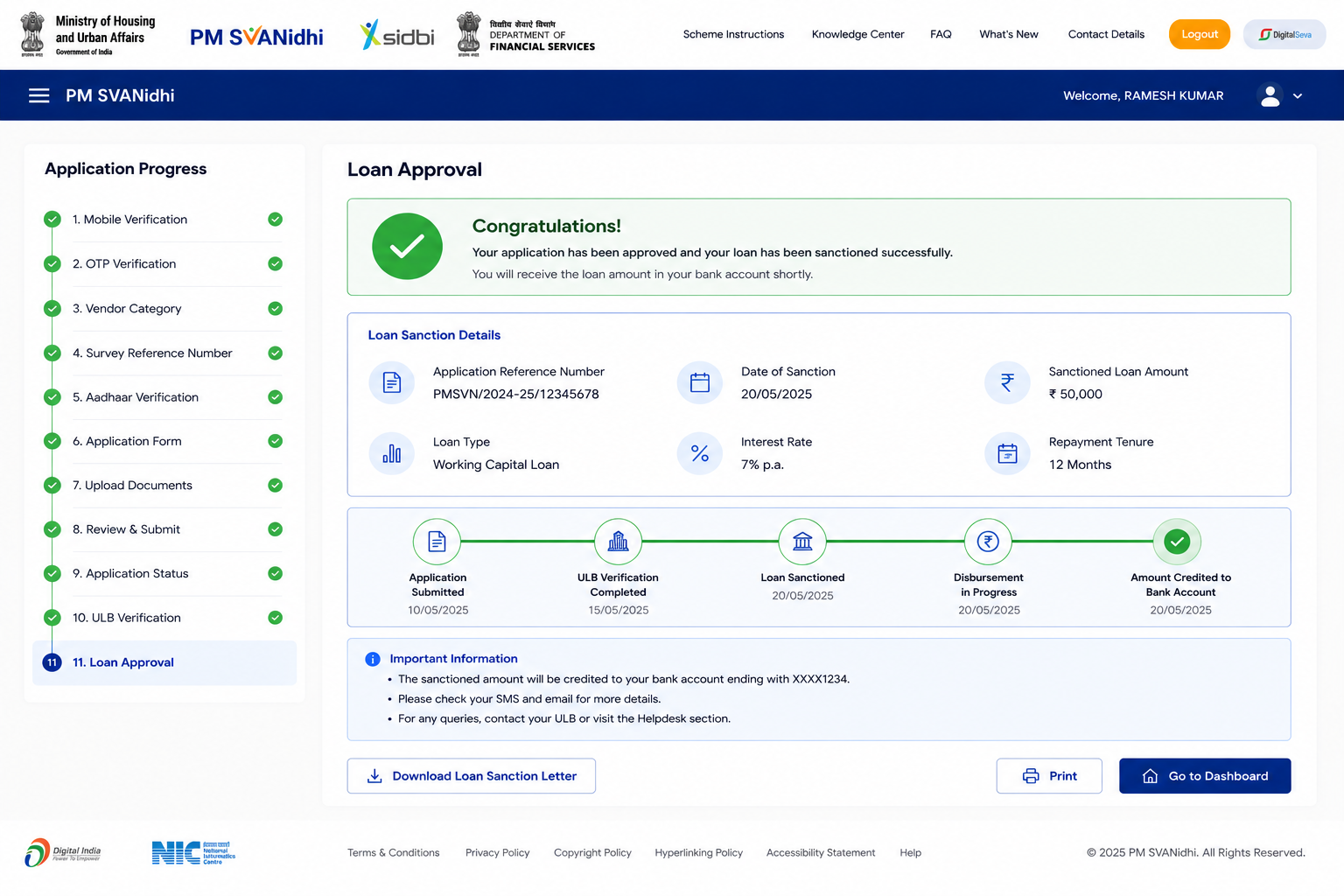Image resolution: width=1344 pixels, height=896 pixels.
Task: Download the Loan Sanction Letter
Action: point(472,776)
